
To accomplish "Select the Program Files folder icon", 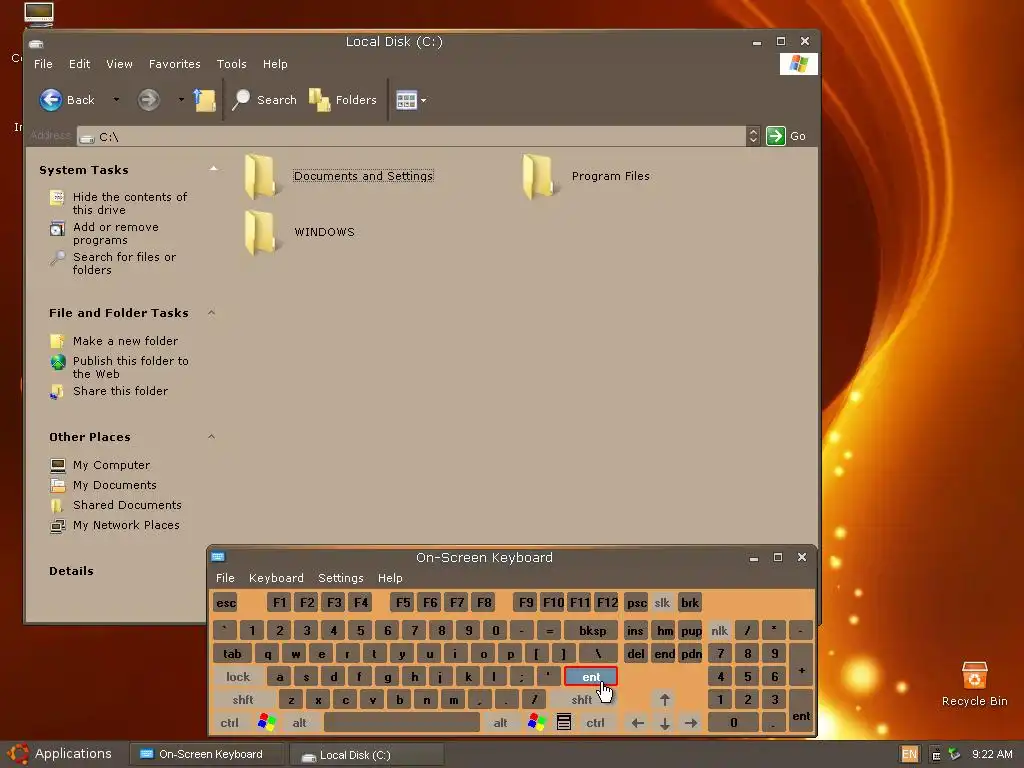I will click(538, 176).
